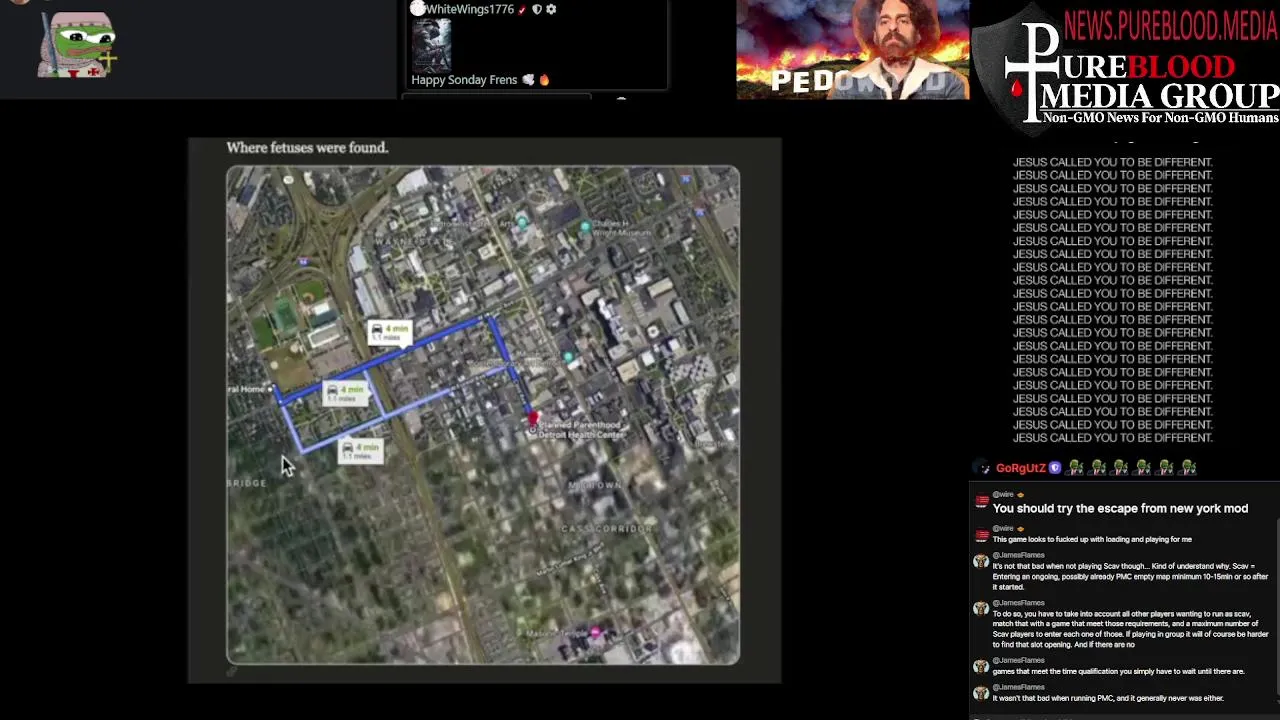The height and width of the screenshot is (720, 1280).
Task: Click the purple shield badge beside GoRgUtZ
Action: tap(1054, 468)
